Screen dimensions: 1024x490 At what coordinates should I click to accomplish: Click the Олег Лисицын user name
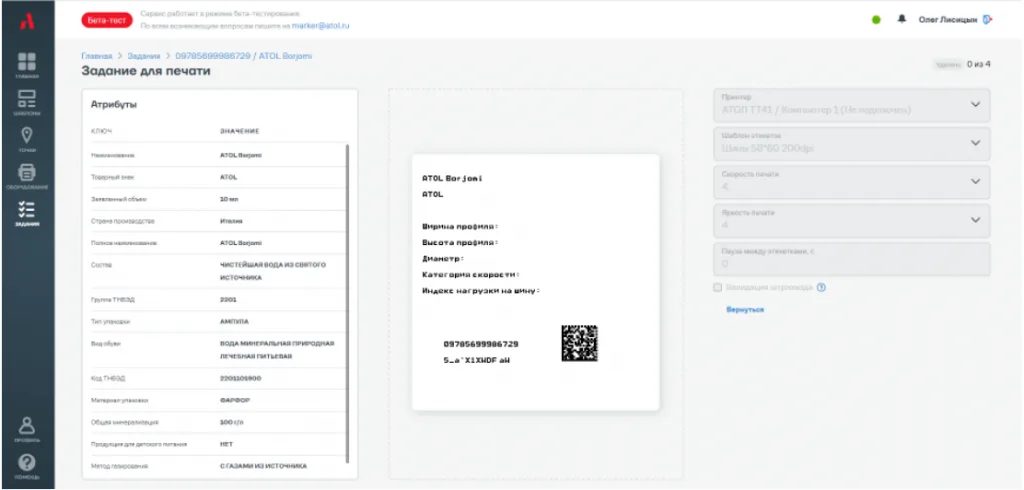click(x=948, y=20)
